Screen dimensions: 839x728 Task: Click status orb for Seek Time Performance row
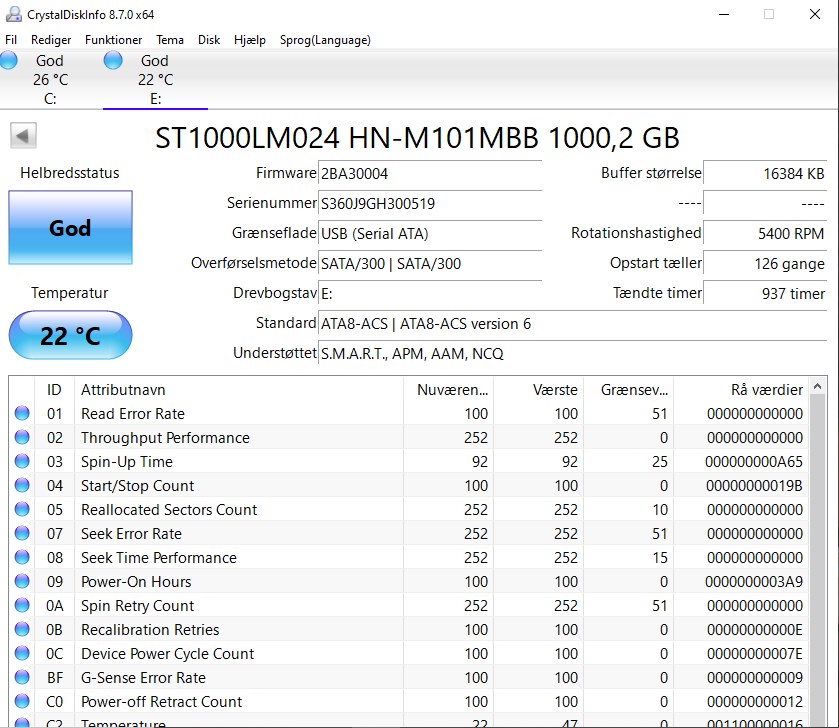point(22,557)
